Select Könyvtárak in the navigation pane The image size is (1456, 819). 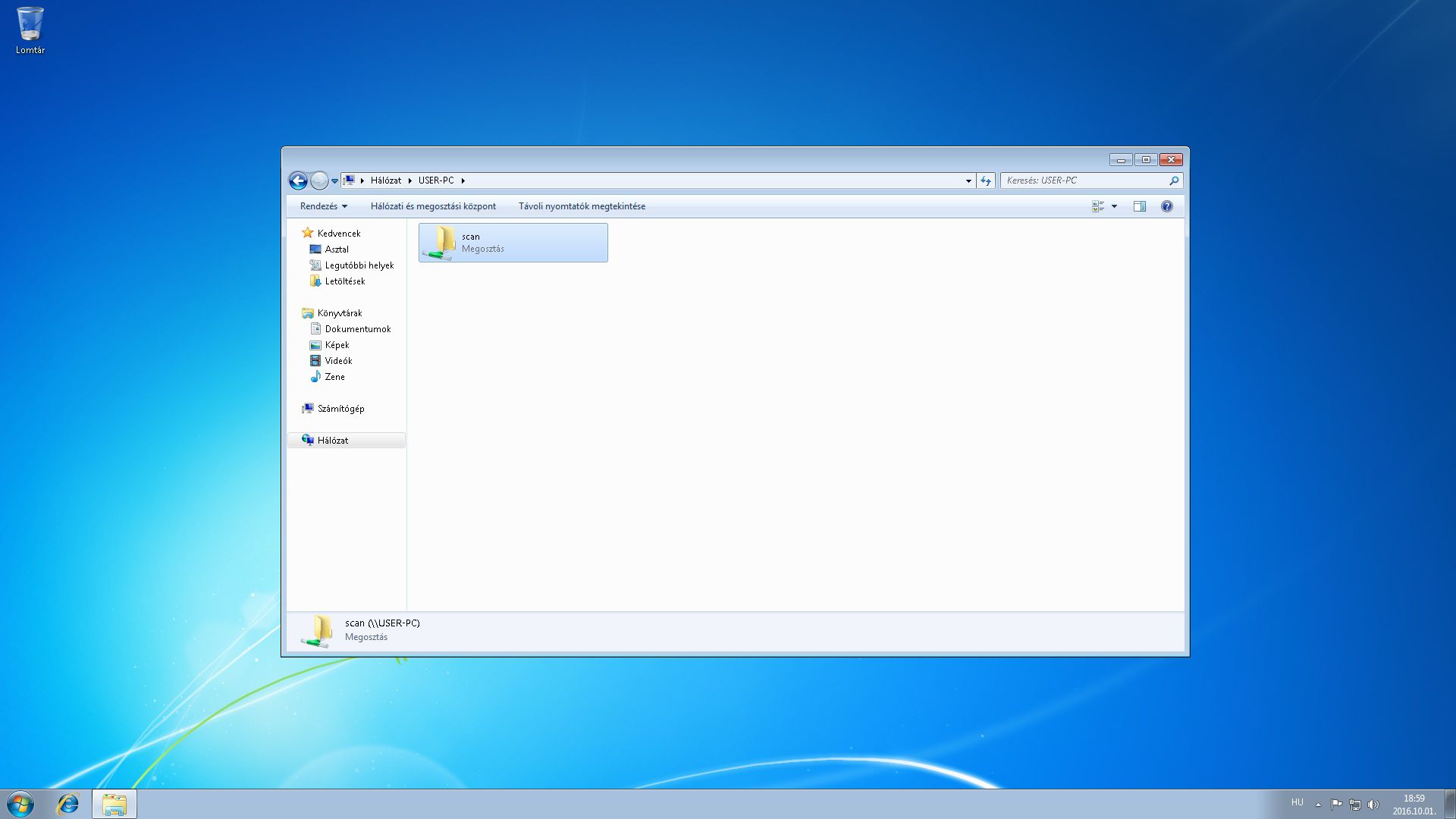click(340, 313)
